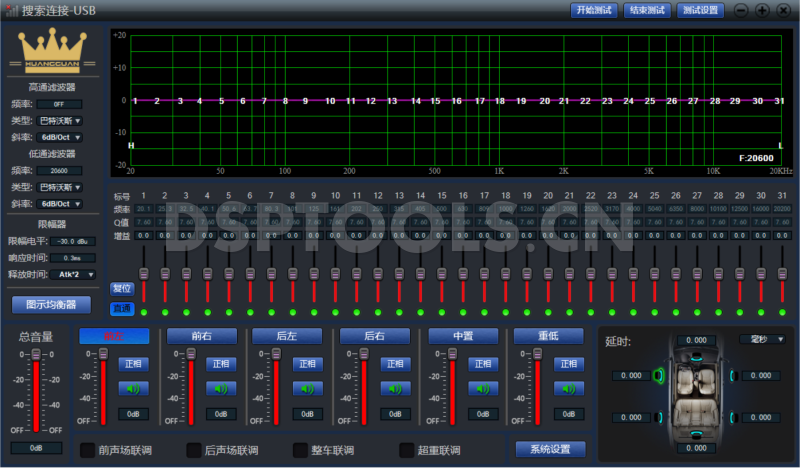
Task: Enable the 后声场联调 checkbox
Action: point(194,450)
